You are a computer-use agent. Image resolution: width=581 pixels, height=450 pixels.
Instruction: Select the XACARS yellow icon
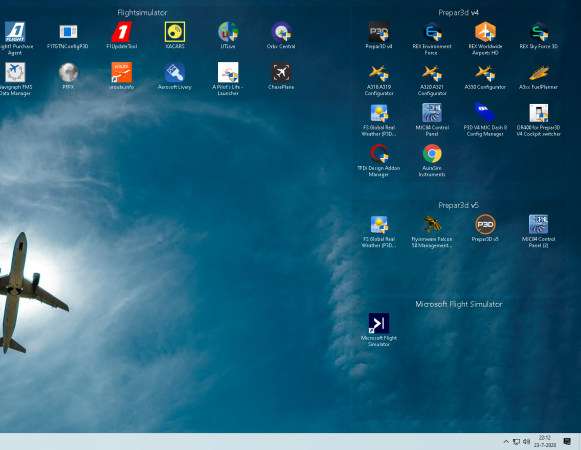point(175,32)
